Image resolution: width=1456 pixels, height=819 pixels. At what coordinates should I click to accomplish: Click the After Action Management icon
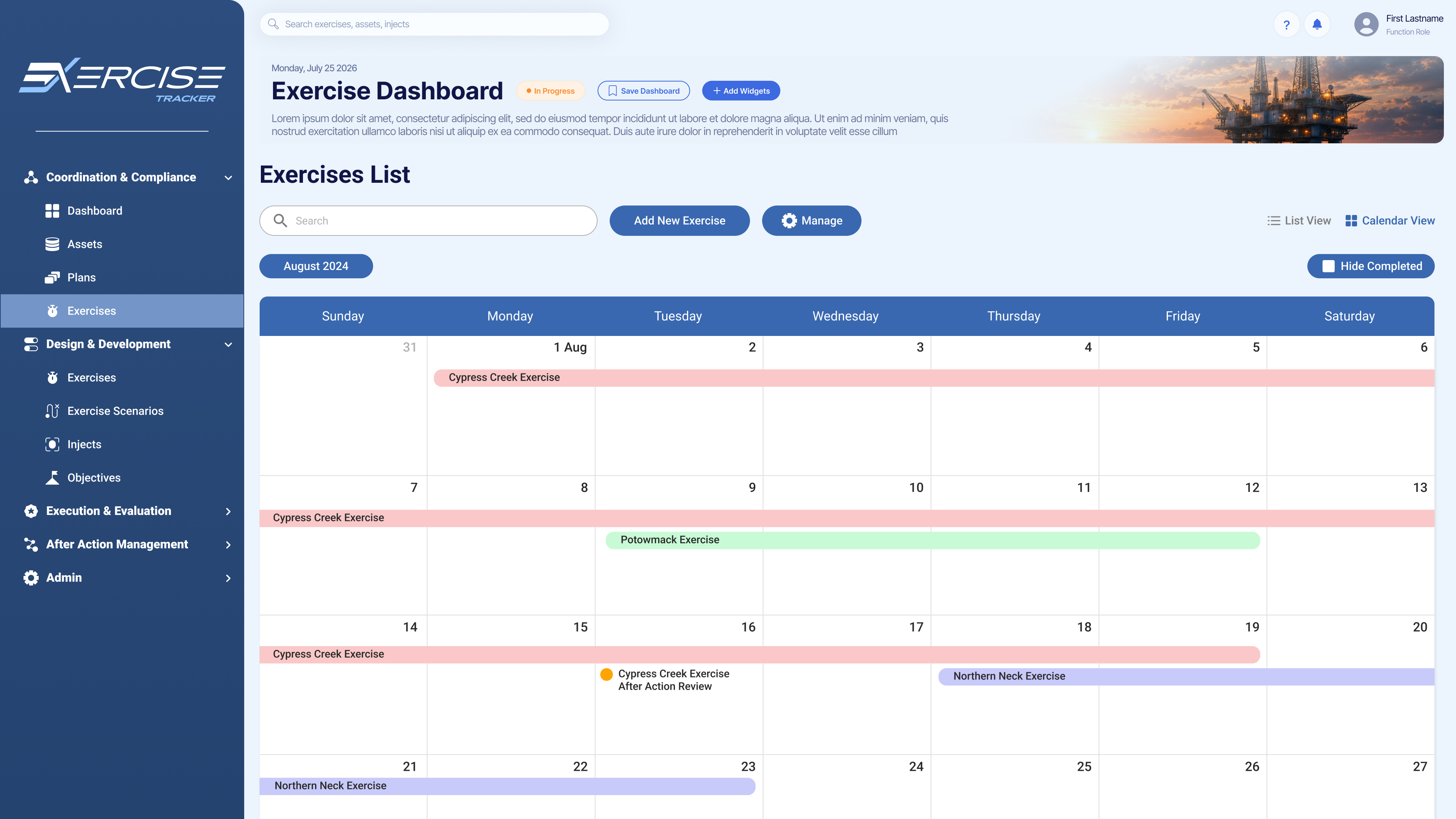[31, 544]
